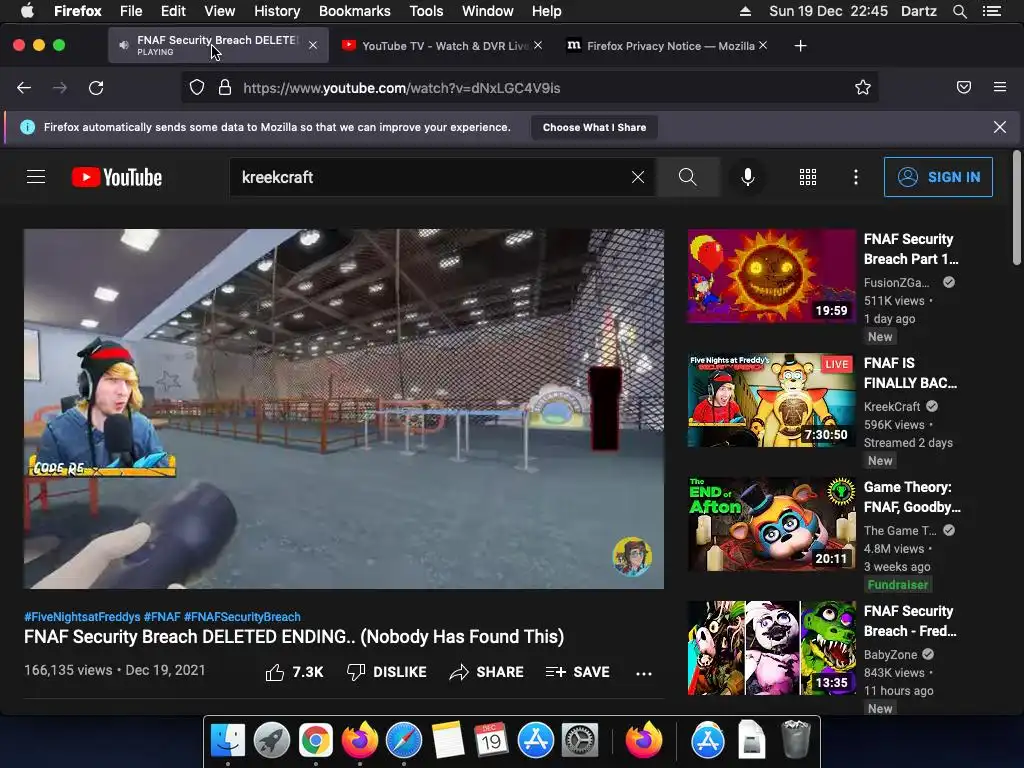Screen dimensions: 1024x768
Task: Click the FusionZGa... channel name
Action: (896, 282)
